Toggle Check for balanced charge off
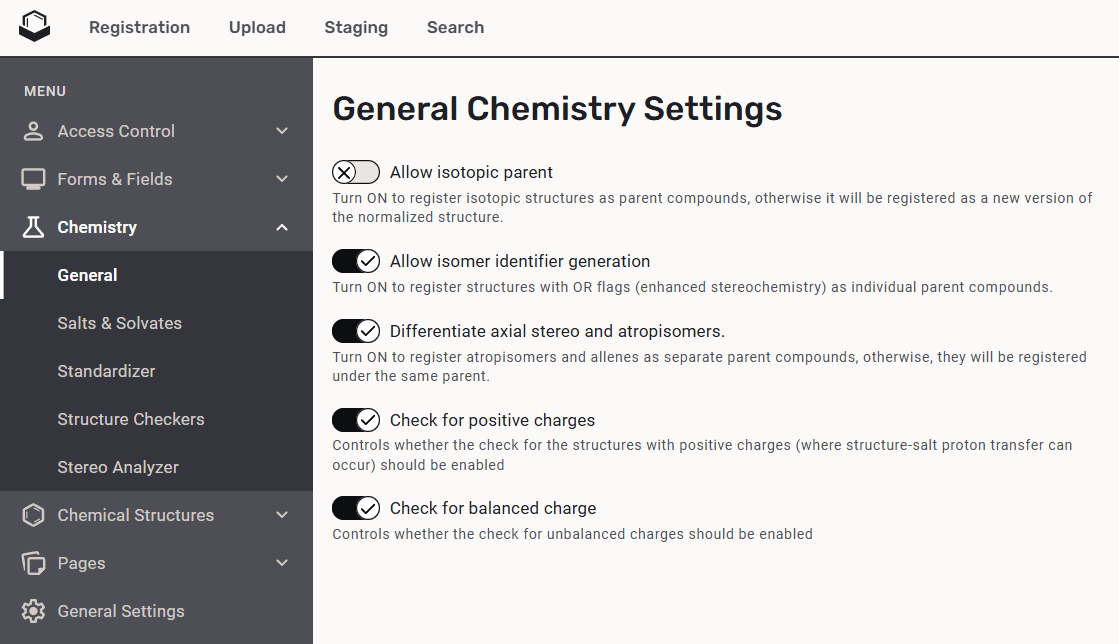The width and height of the screenshot is (1119, 644). [x=355, y=508]
